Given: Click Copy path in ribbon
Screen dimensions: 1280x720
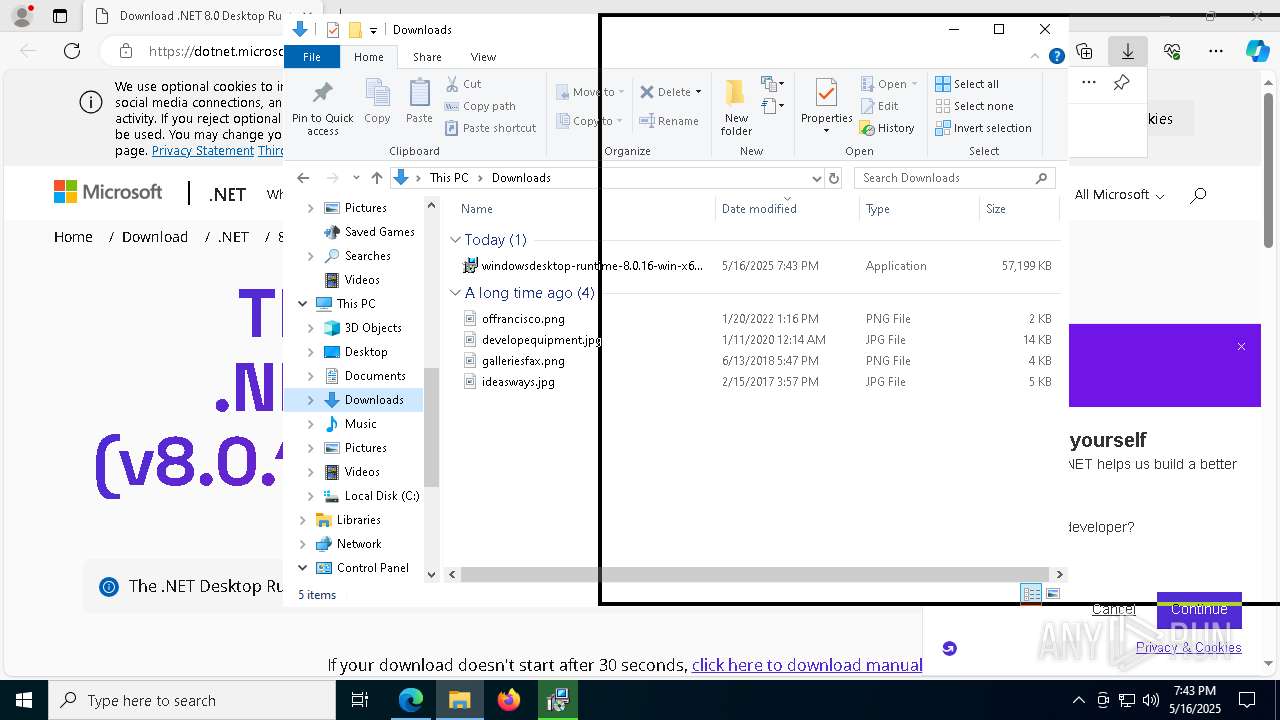Looking at the screenshot, I should pyautogui.click(x=480, y=106).
